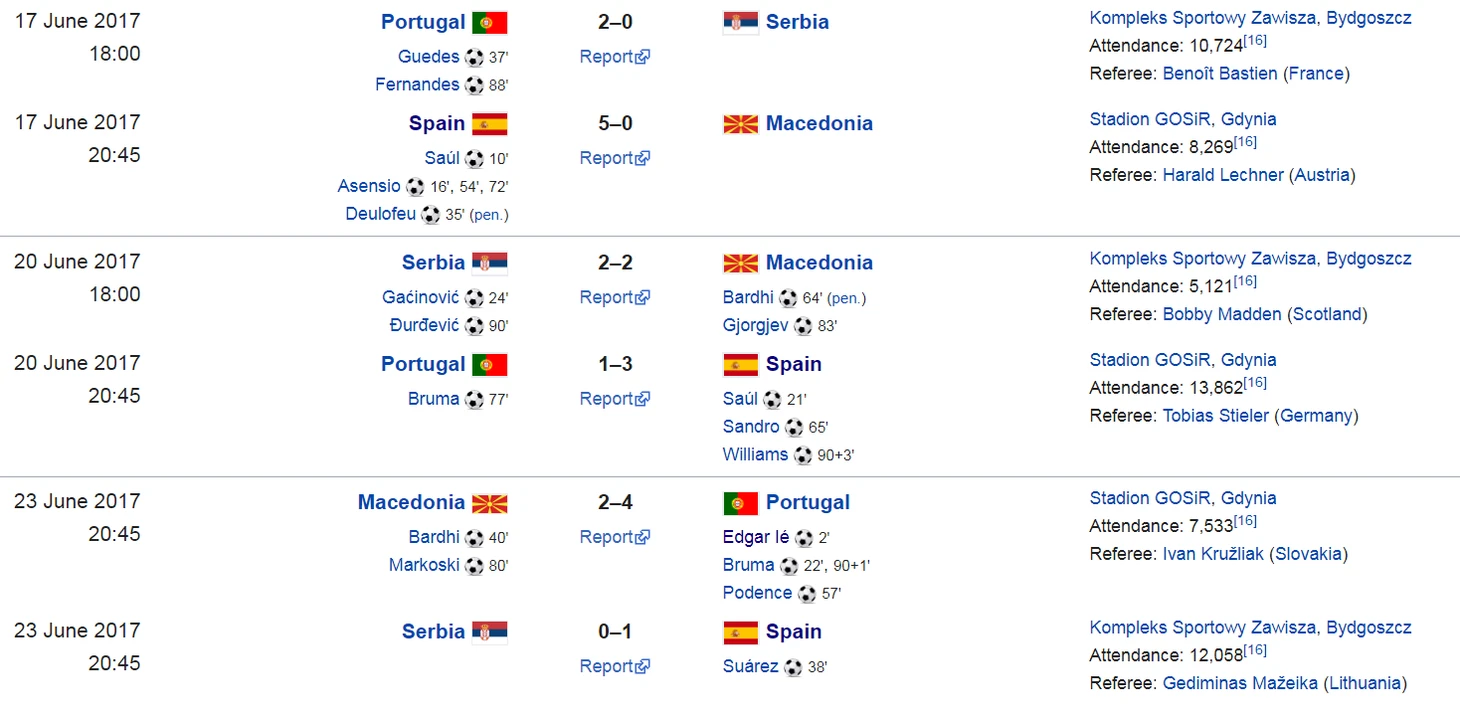The width and height of the screenshot is (1460, 712).
Task: Open the Report link for Serbia 0–1 Spain
Action: tap(615, 666)
